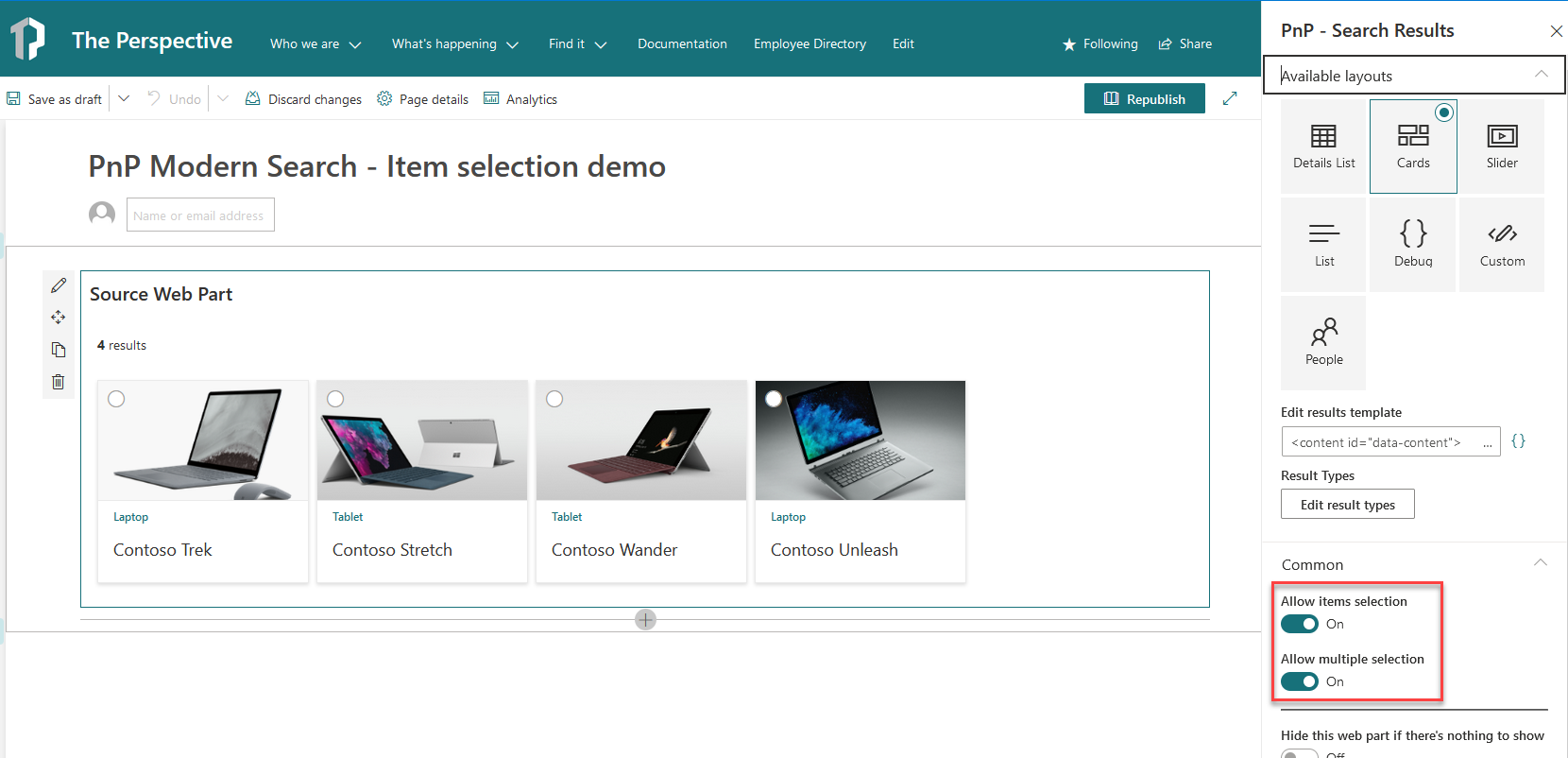This screenshot has height=758, width=1568.
Task: Click the Contoso Trek laptop thumbnail
Action: (203, 440)
